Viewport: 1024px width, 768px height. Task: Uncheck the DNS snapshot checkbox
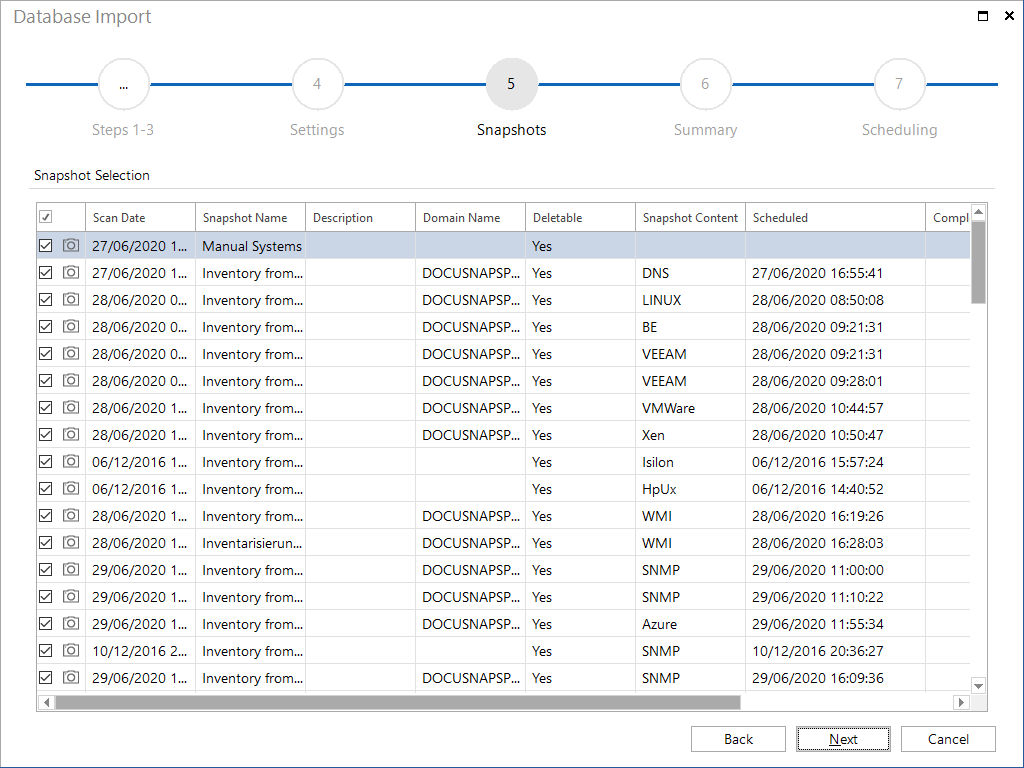click(x=46, y=272)
